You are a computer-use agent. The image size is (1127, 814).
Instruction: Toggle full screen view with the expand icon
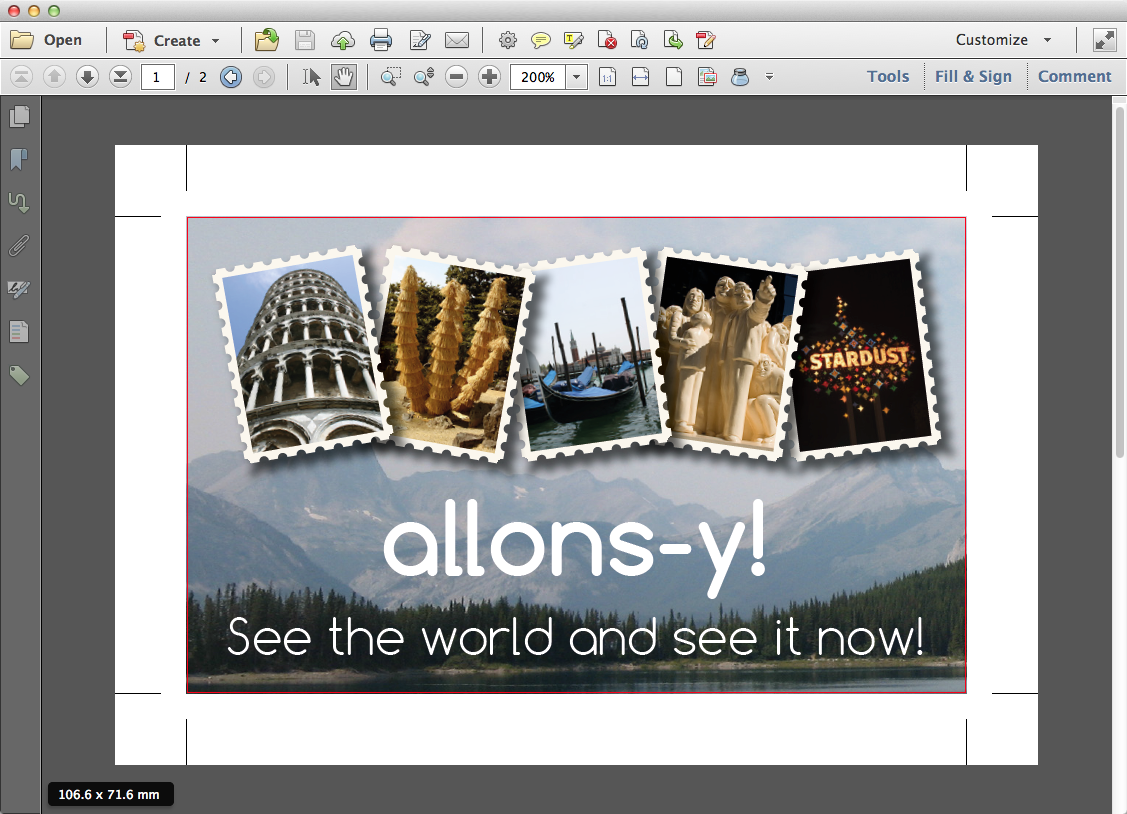[x=1105, y=40]
